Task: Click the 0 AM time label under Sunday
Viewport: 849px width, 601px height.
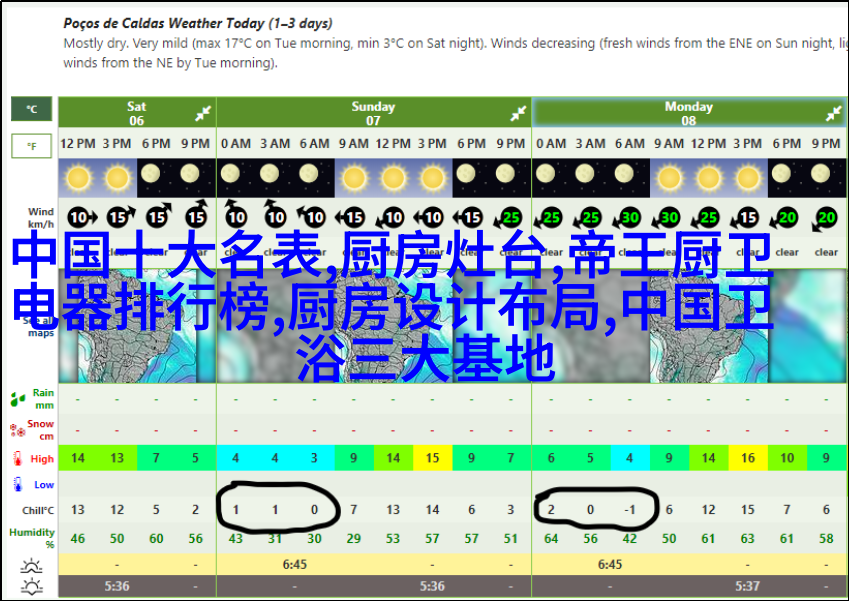Action: click(236, 143)
